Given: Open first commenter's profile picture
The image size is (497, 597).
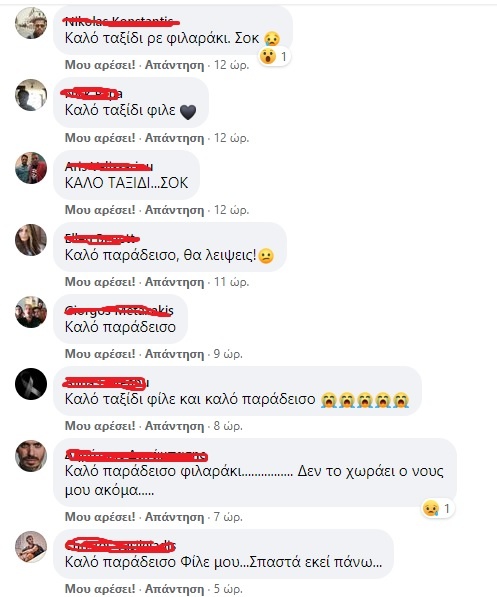Looking at the screenshot, I should [x=31, y=23].
